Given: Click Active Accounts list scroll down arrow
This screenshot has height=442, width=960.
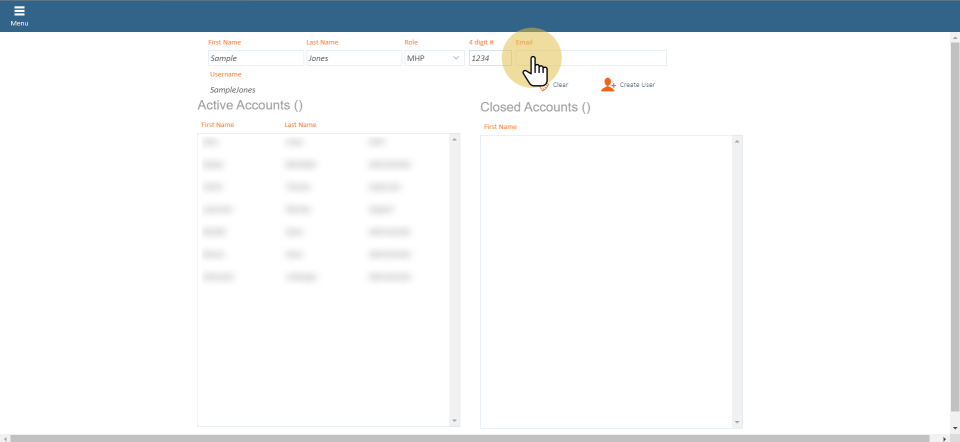Looking at the screenshot, I should pos(455,421).
